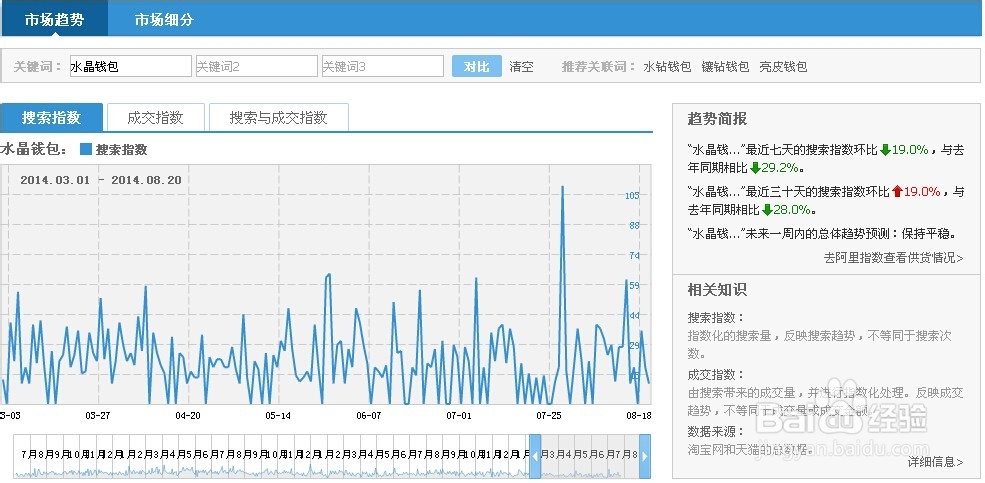
Task: Click x-axis label 04-20
Action: tap(188, 415)
